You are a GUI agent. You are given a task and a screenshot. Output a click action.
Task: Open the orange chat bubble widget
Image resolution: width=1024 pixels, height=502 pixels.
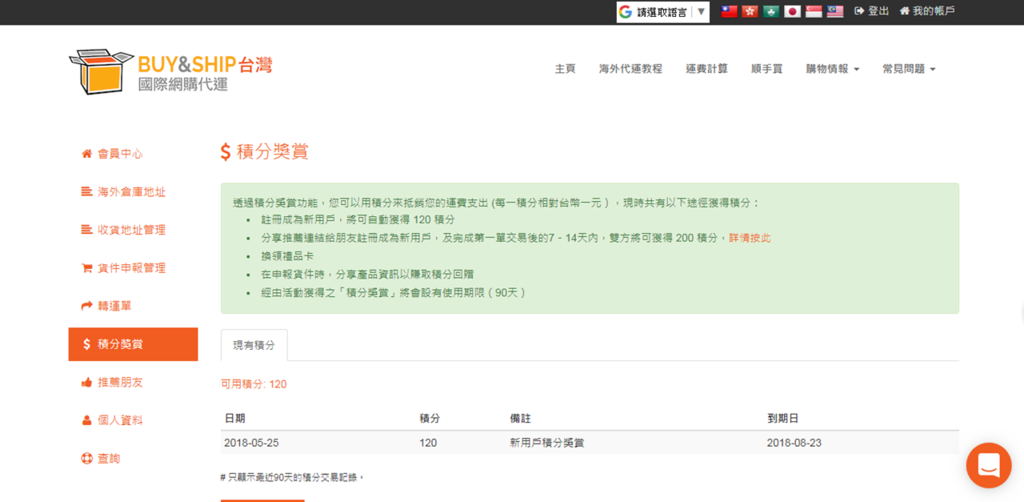(988, 464)
